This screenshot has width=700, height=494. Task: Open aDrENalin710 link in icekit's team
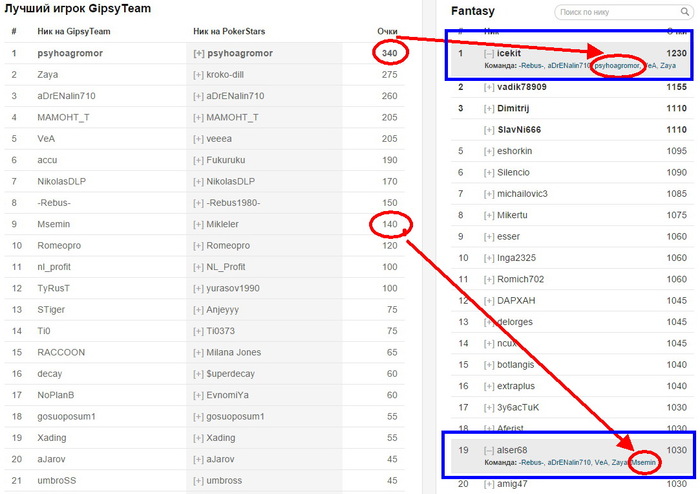[569, 66]
